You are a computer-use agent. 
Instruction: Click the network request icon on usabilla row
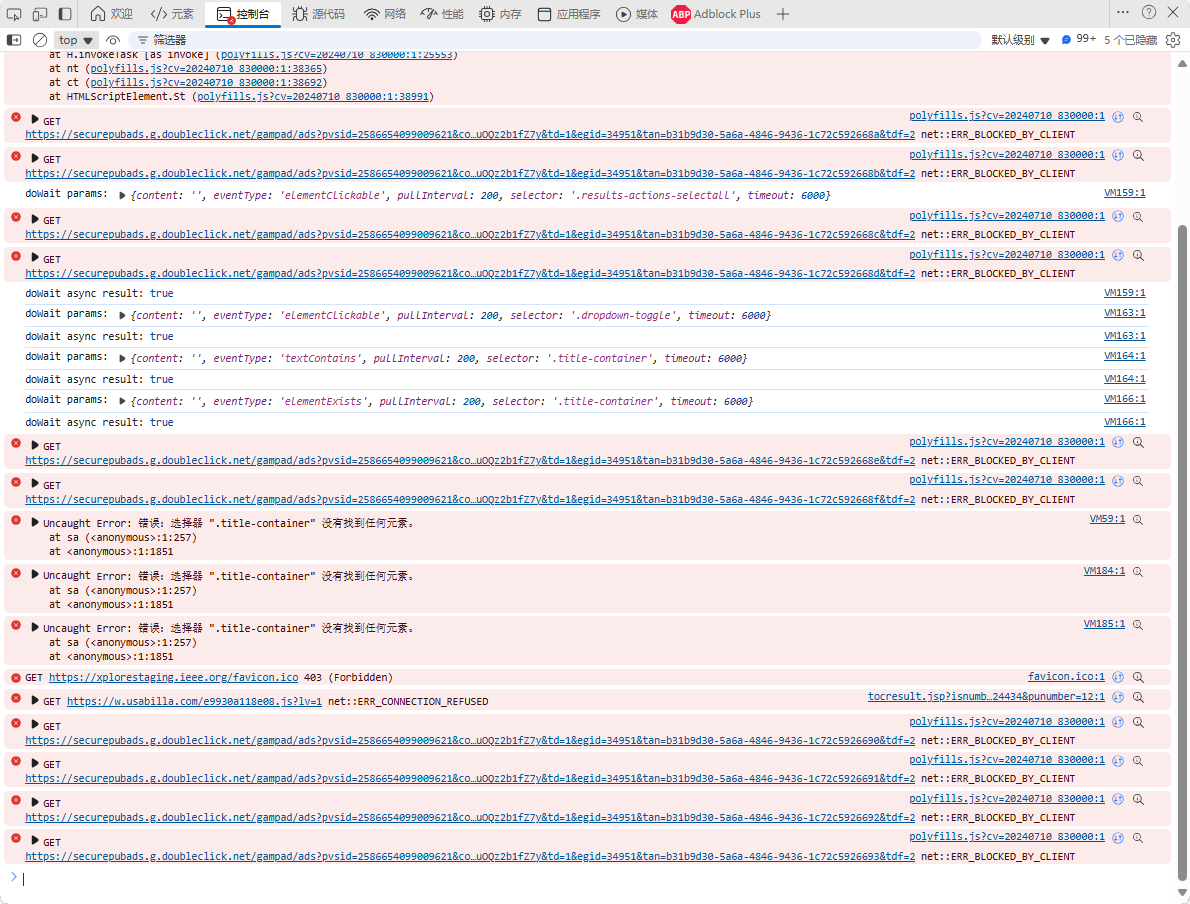point(1118,697)
